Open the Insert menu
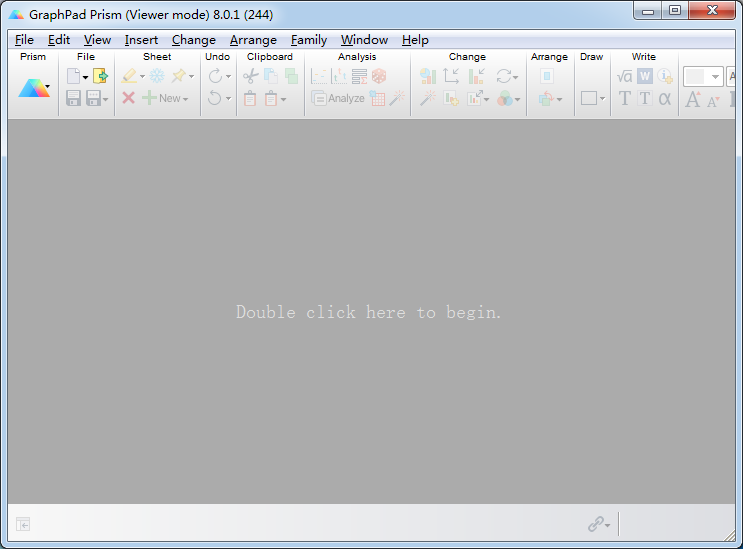The height and width of the screenshot is (549, 743). tap(141, 40)
